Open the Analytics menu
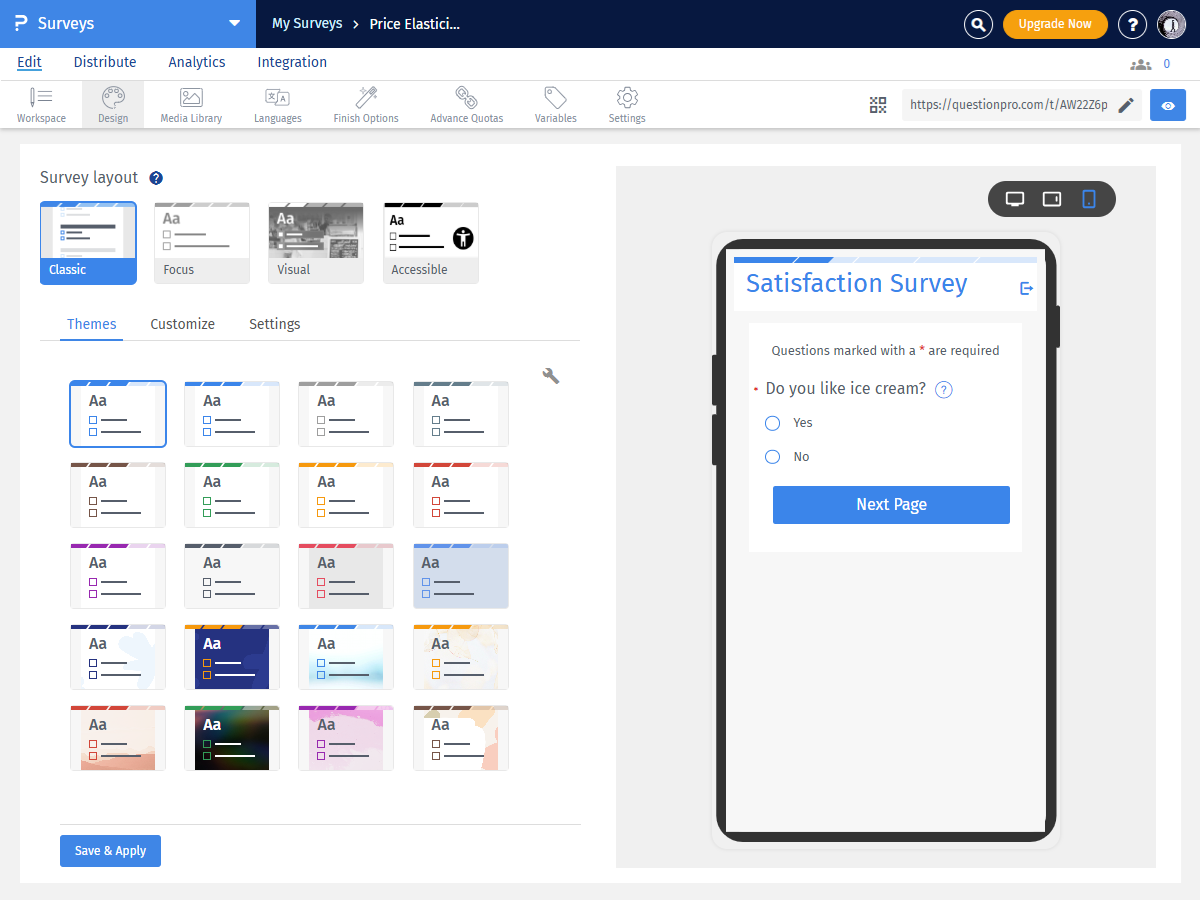 196,62
